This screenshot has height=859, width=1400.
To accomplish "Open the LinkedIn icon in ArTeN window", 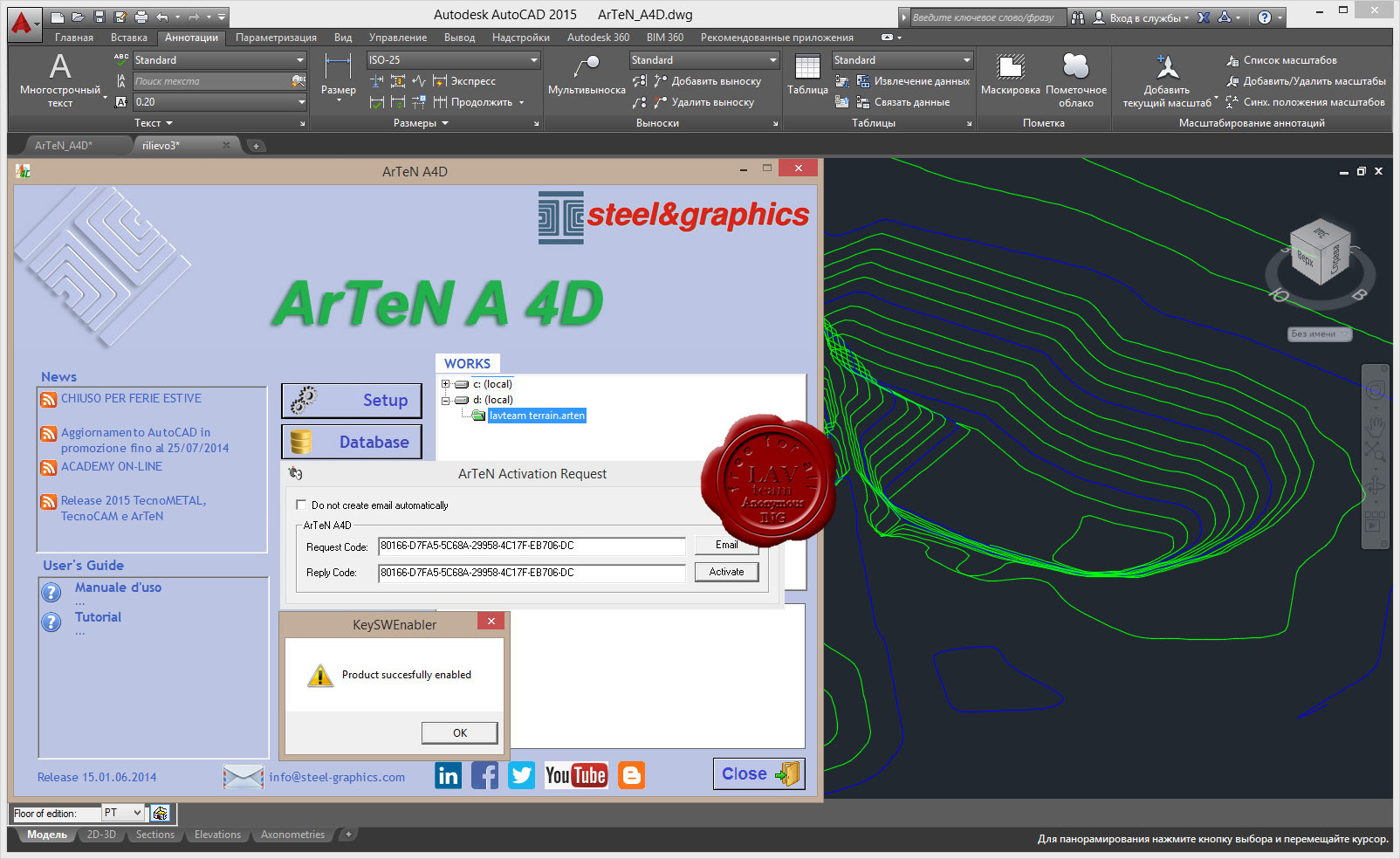I will (x=448, y=775).
